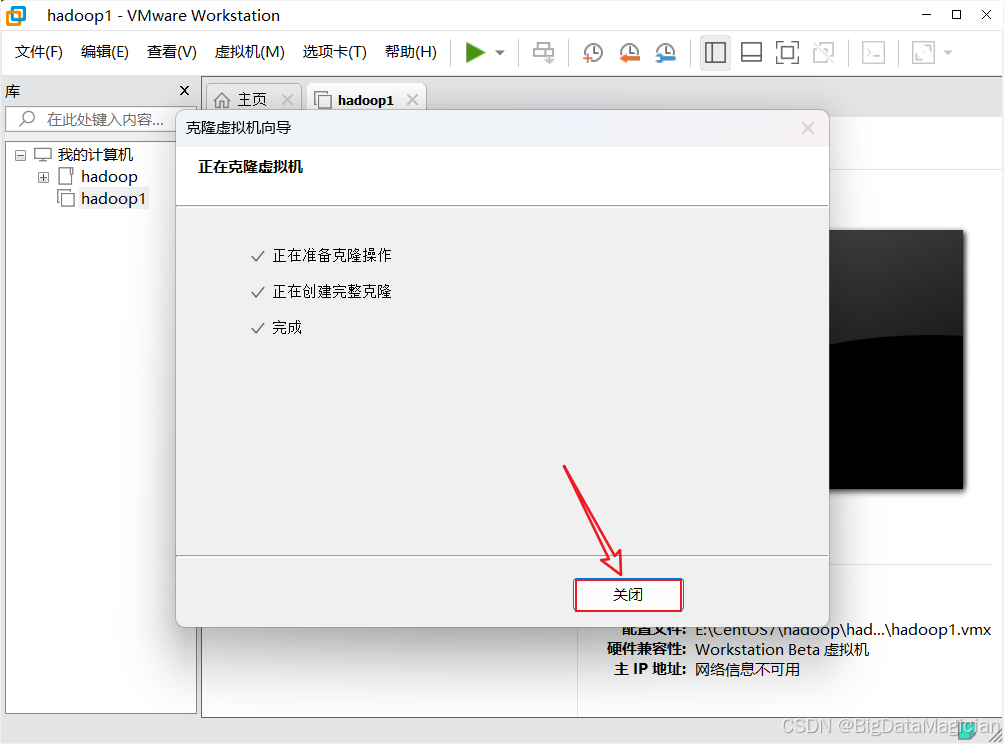Select 我的计算机 in the library tree

(95, 155)
